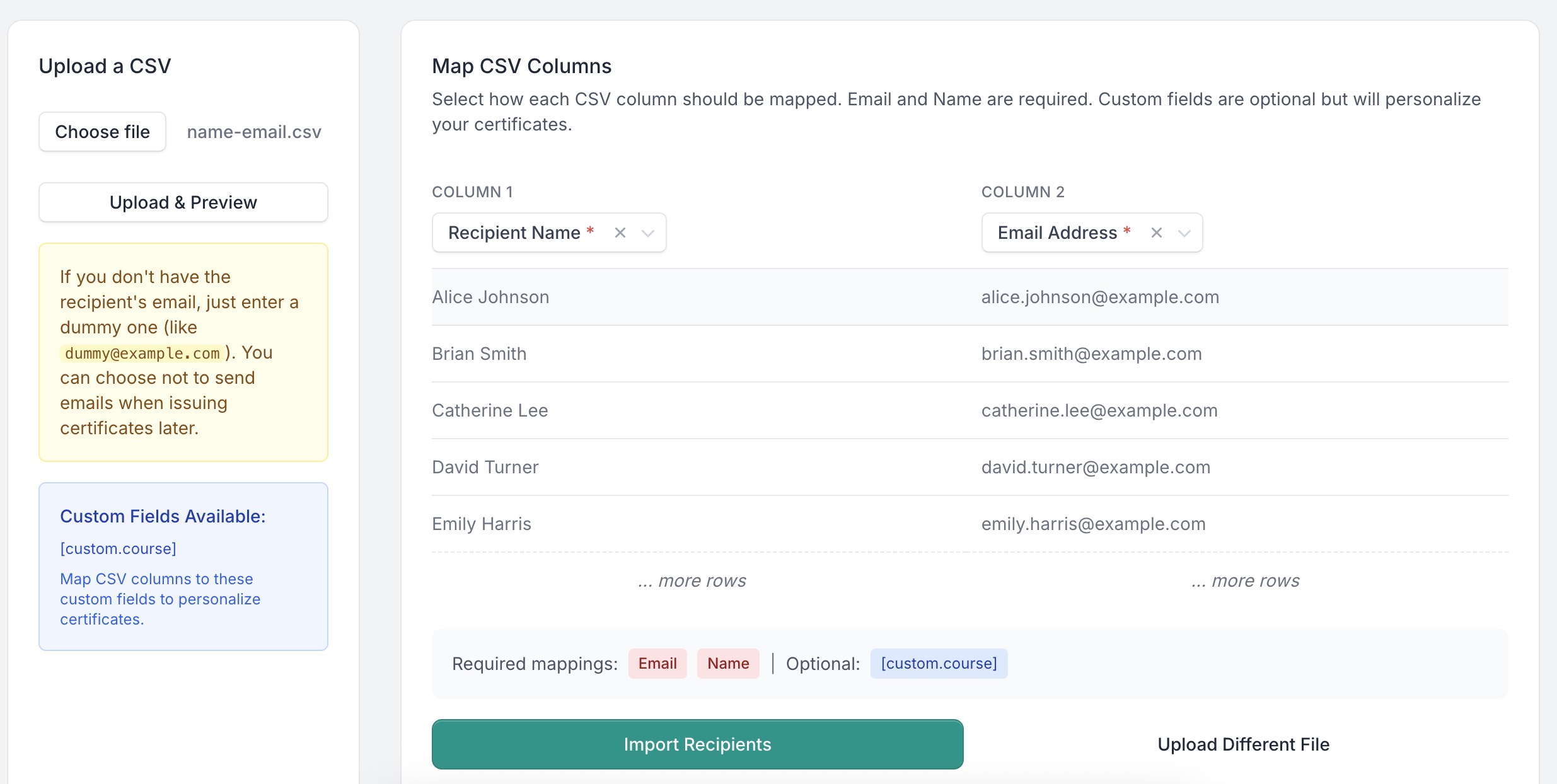Viewport: 1557px width, 784px height.
Task: Click the Import Recipients button
Action: [x=697, y=744]
